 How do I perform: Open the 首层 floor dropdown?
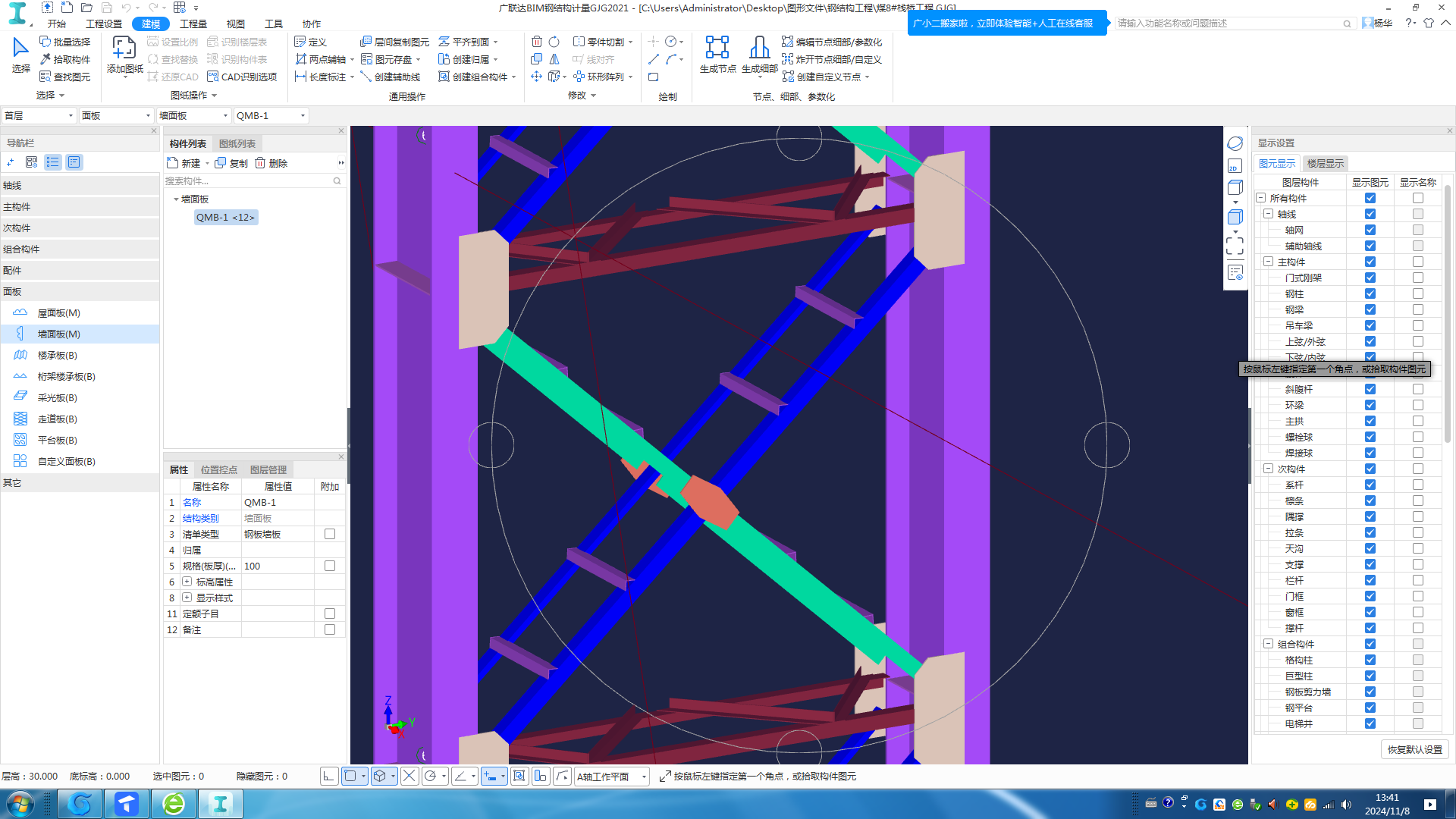coord(39,115)
